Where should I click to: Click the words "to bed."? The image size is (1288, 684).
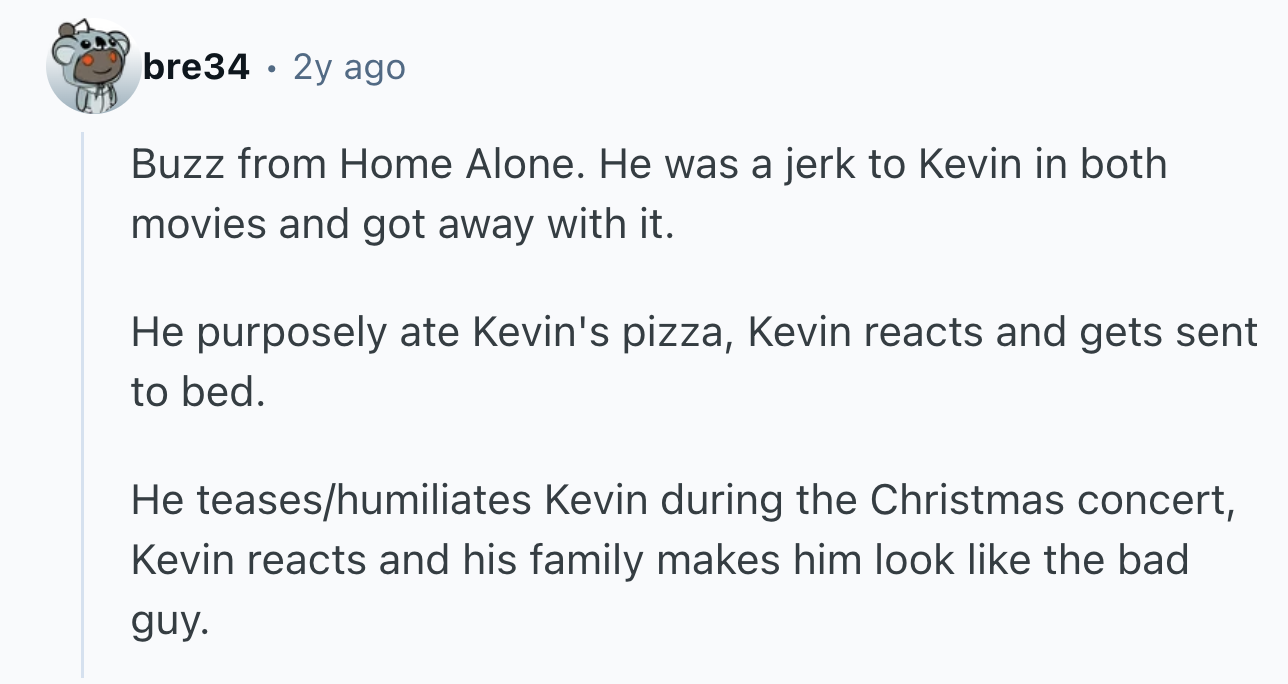point(198,392)
